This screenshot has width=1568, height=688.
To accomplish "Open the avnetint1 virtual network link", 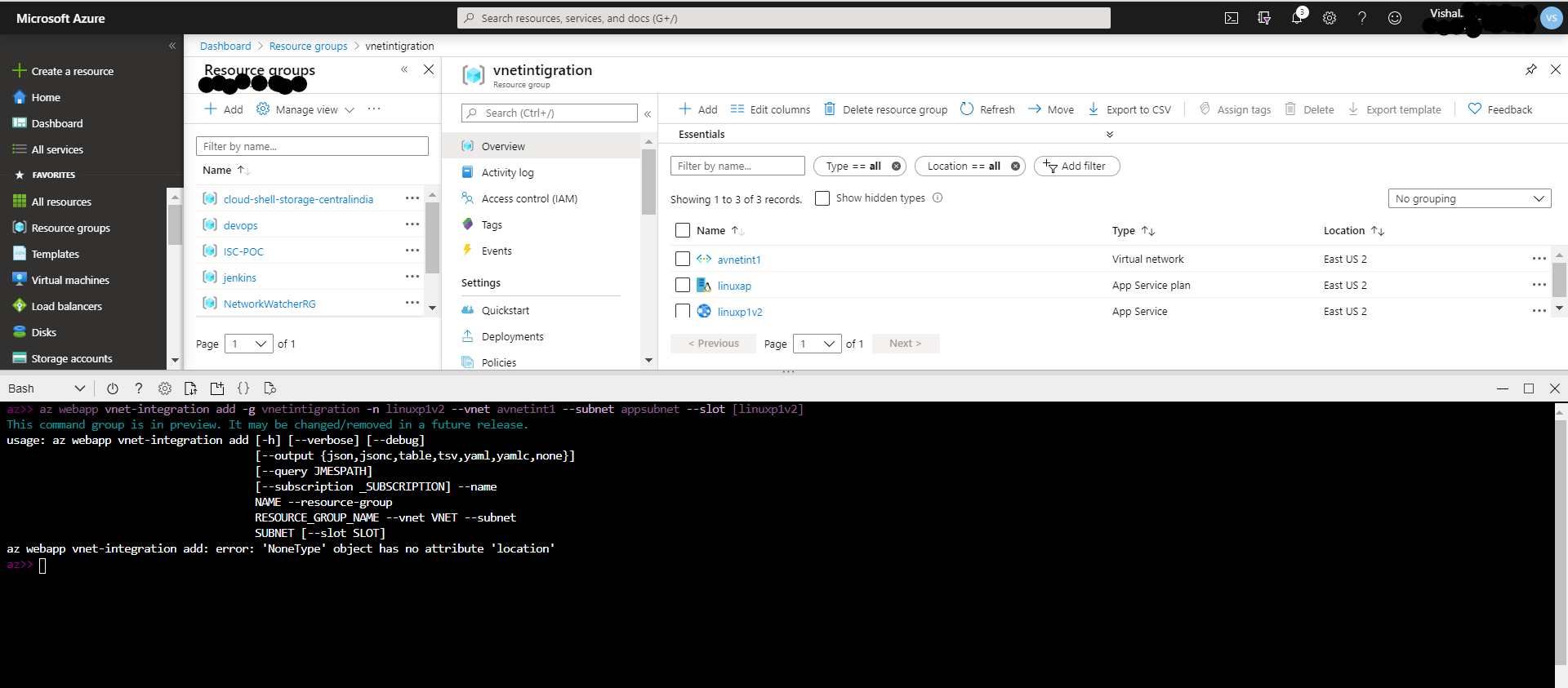I will coord(739,260).
